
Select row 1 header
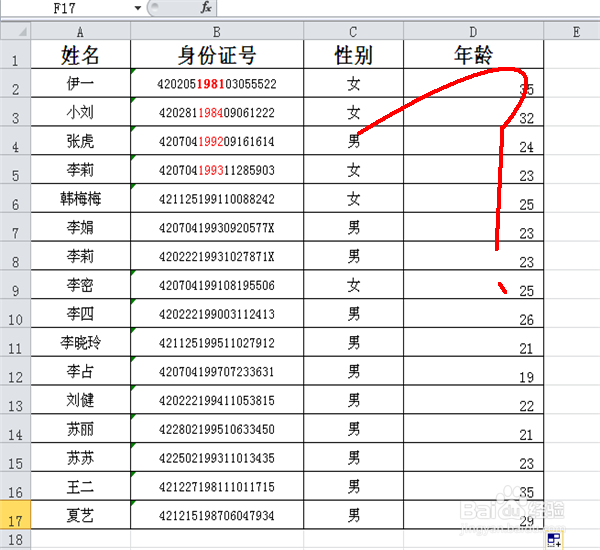[x=16, y=54]
